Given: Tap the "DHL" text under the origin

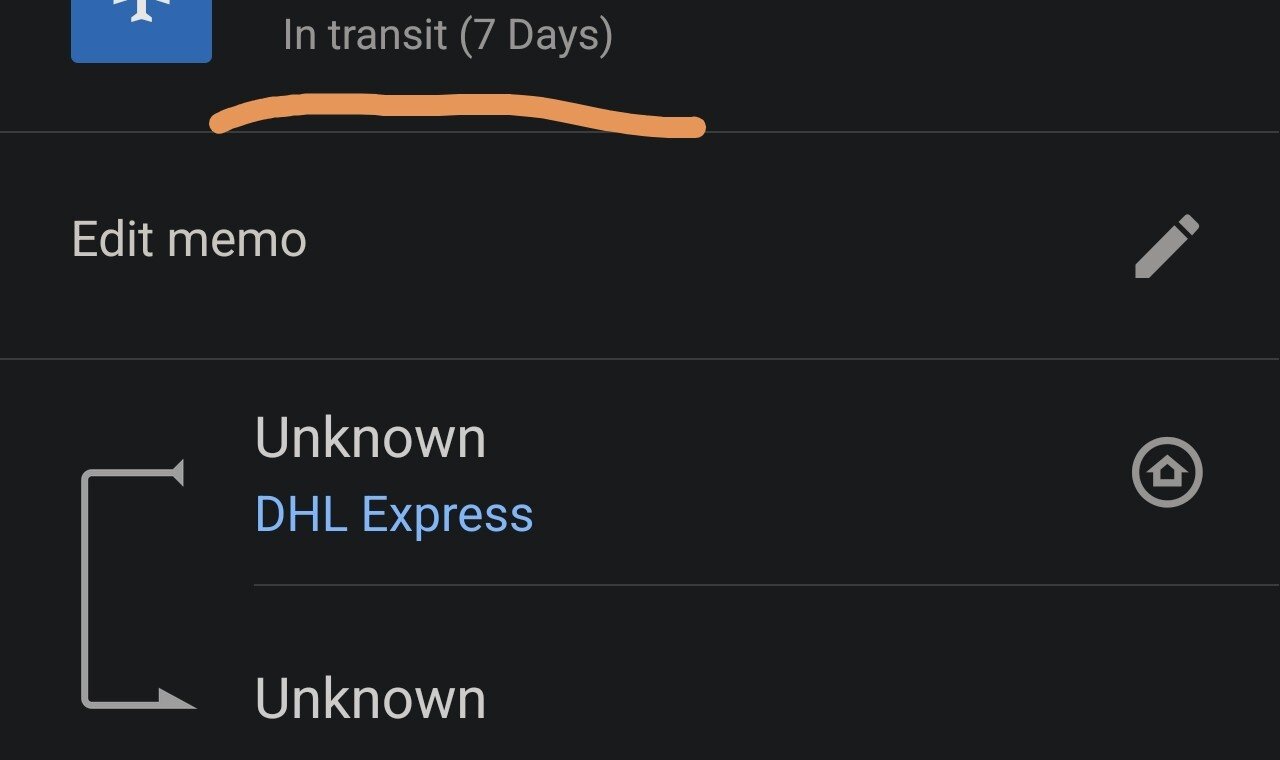Looking at the screenshot, I should click(301, 515).
